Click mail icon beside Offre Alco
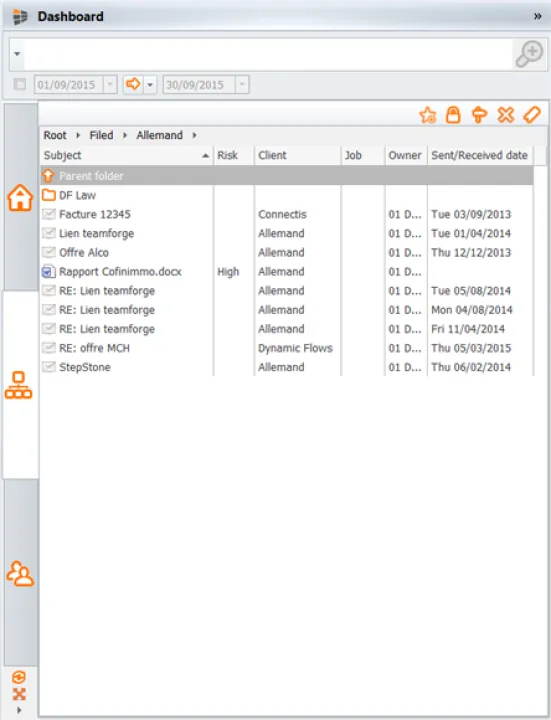 49,252
